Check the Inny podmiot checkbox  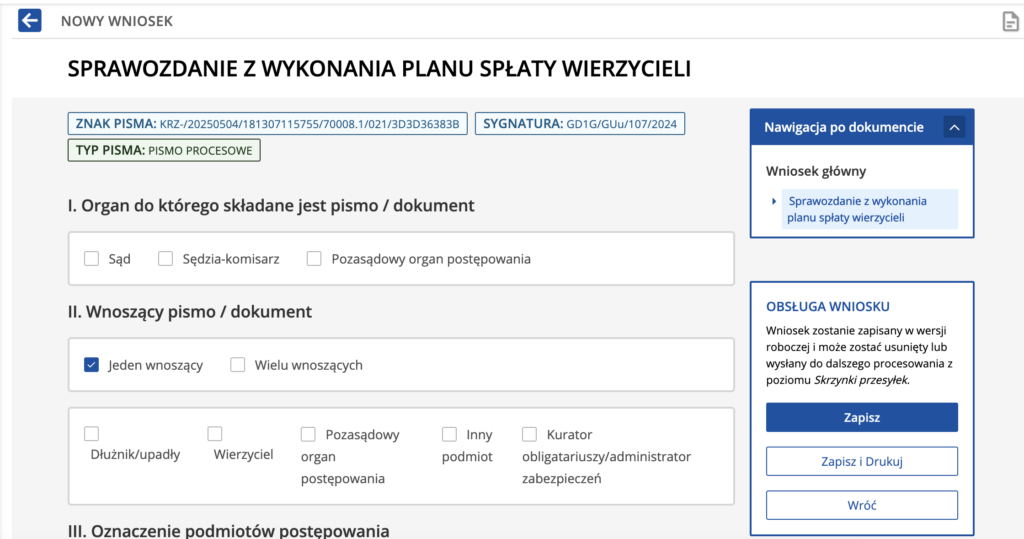(450, 434)
